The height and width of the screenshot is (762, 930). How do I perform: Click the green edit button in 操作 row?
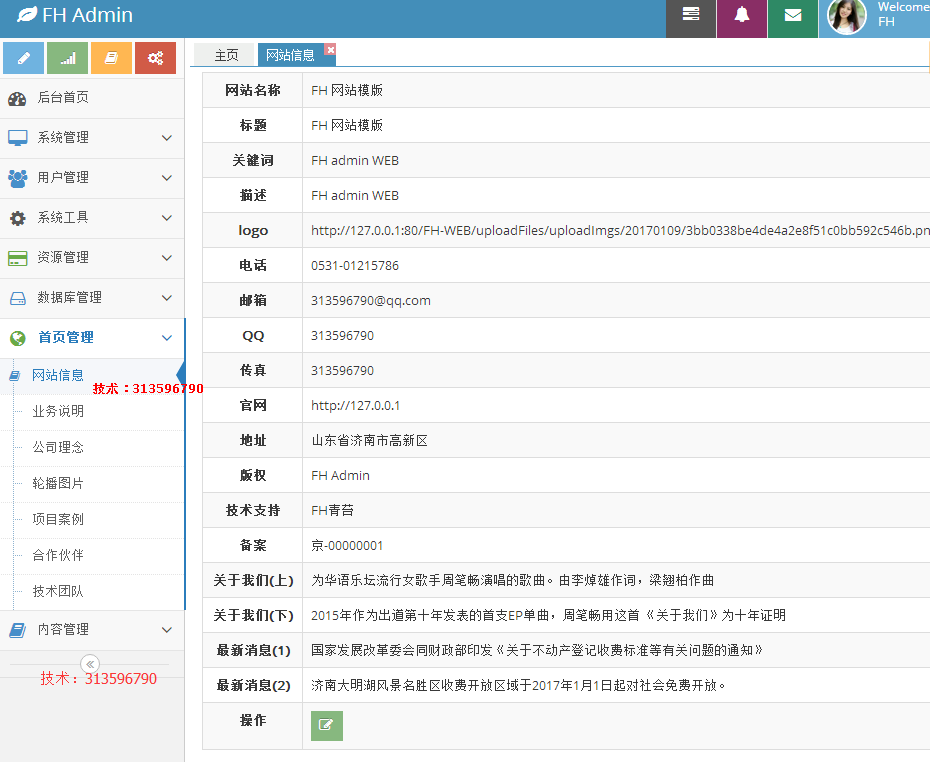[x=327, y=726]
